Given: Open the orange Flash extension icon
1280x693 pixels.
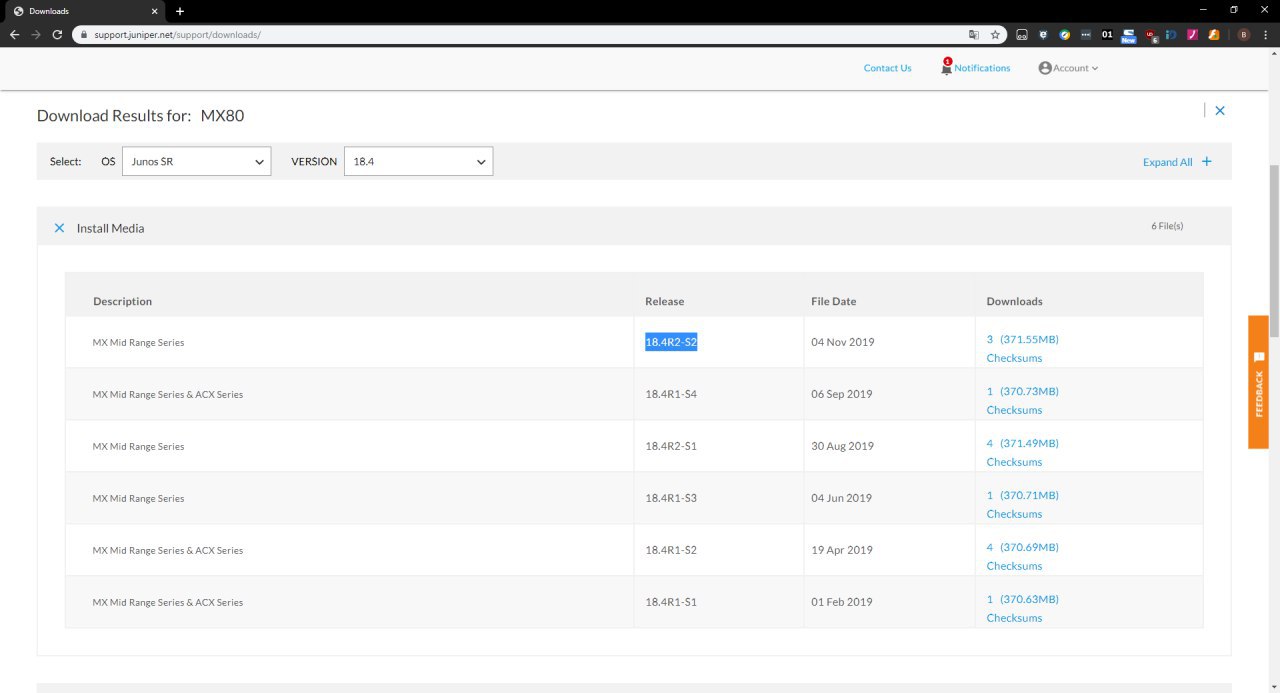Looking at the screenshot, I should tap(1213, 34).
